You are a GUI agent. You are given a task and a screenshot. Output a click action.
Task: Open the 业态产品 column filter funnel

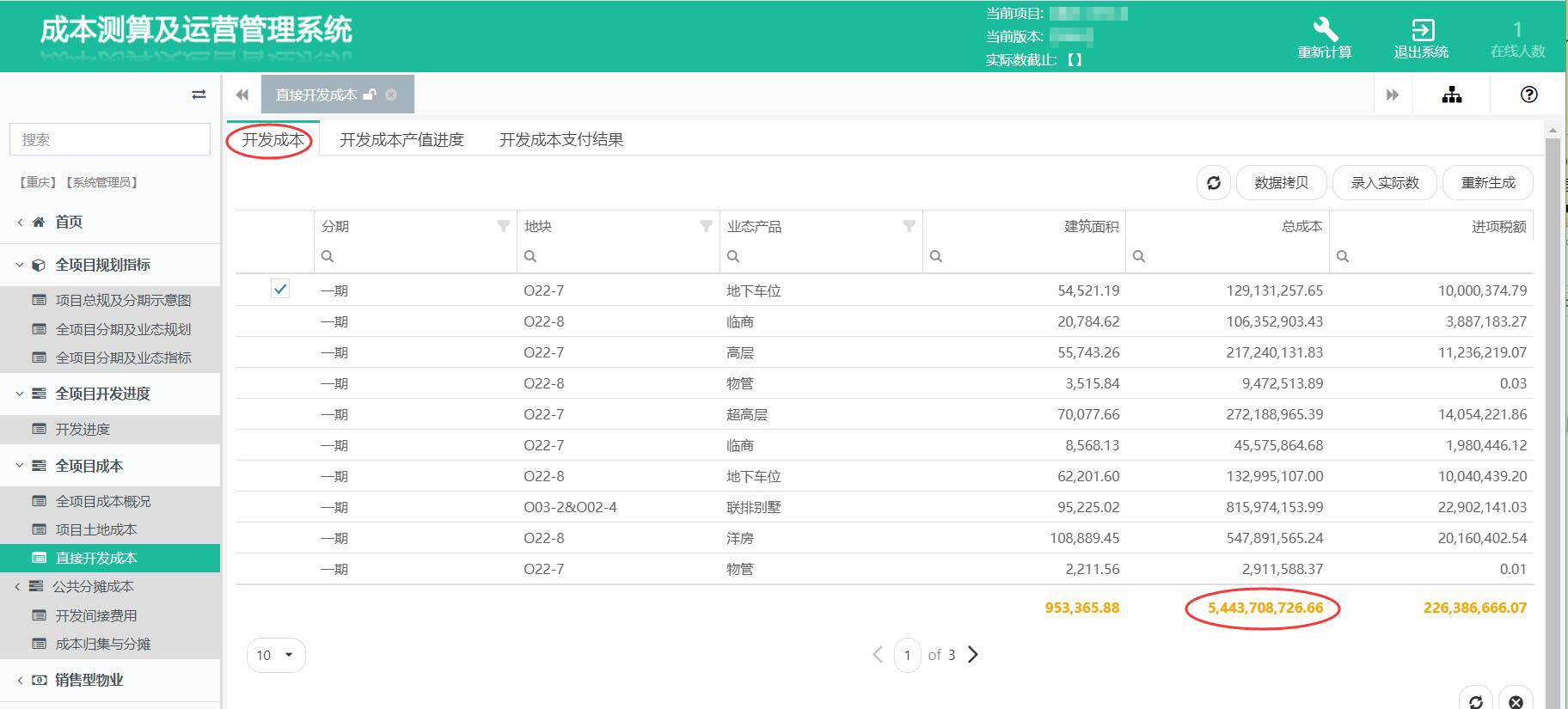909,226
